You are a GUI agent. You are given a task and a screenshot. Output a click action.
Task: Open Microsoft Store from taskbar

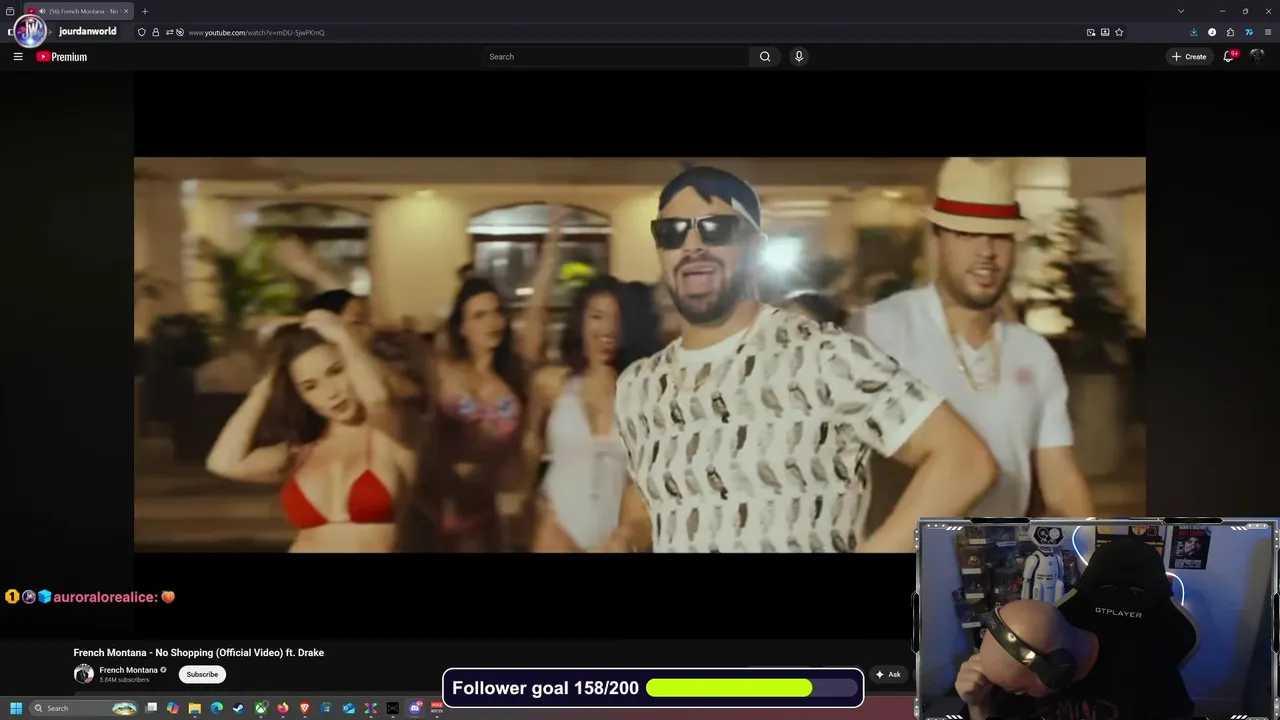(326, 708)
